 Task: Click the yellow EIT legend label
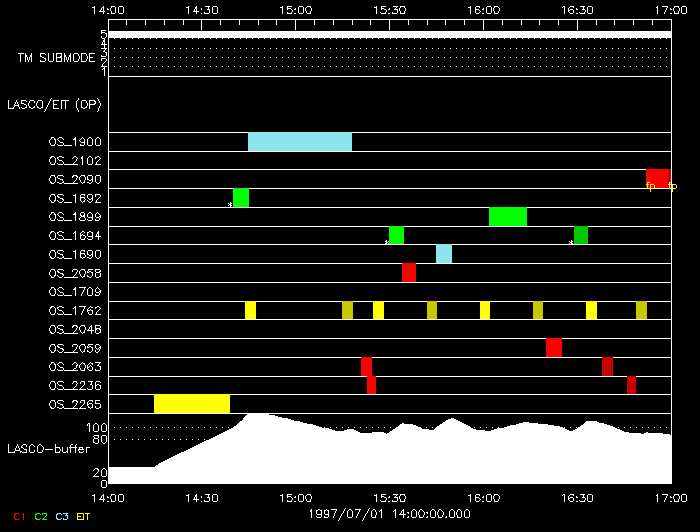pos(83,517)
